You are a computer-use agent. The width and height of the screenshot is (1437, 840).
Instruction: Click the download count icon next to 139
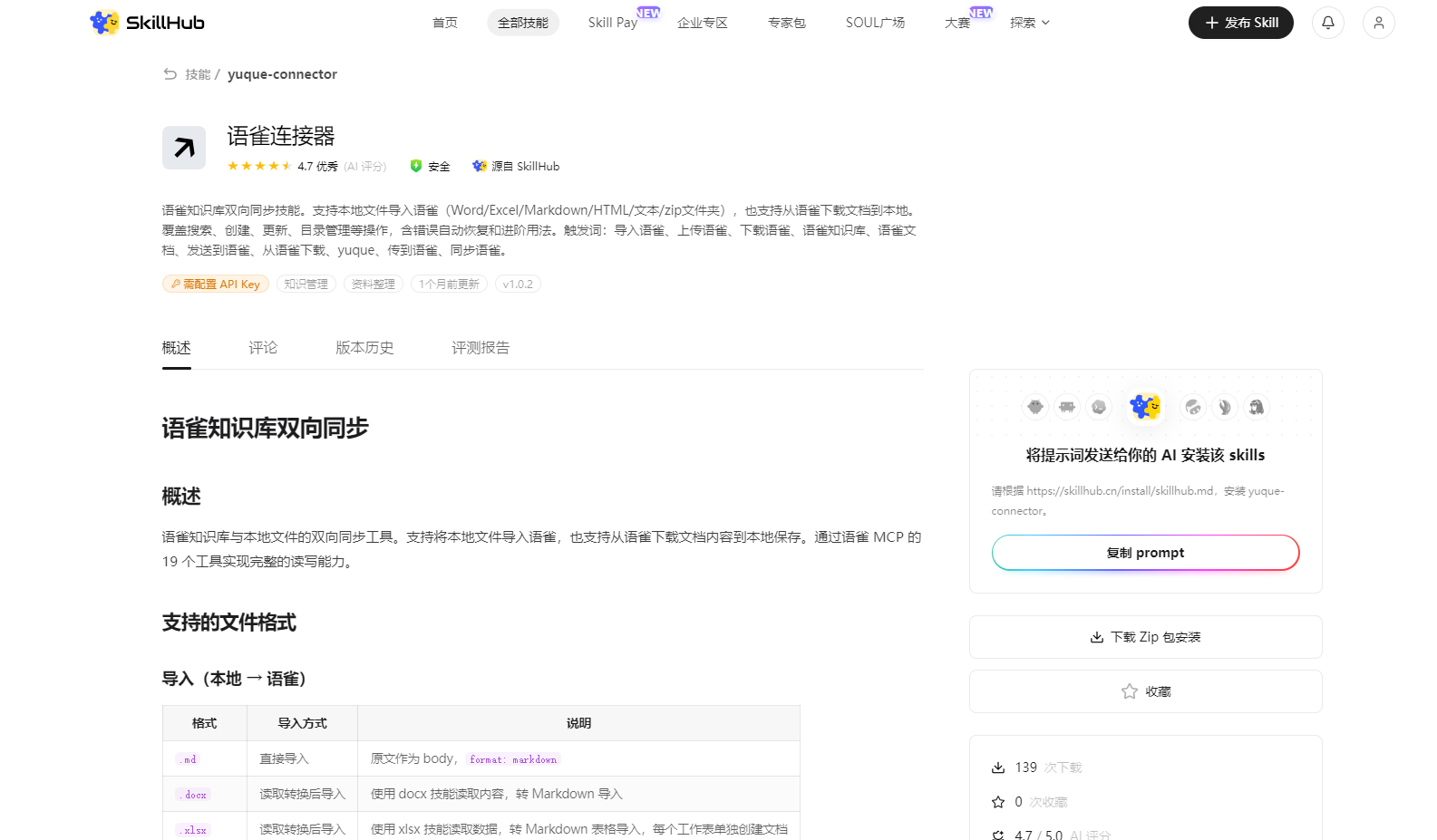tap(998, 768)
